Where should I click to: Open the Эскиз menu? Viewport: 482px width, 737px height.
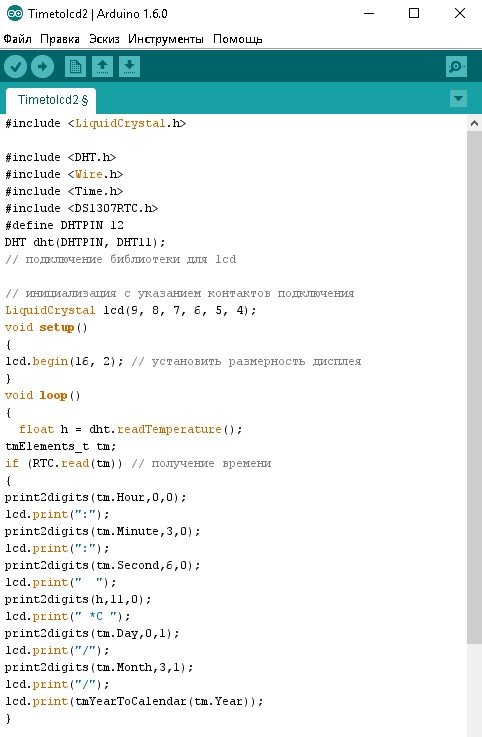(x=104, y=39)
